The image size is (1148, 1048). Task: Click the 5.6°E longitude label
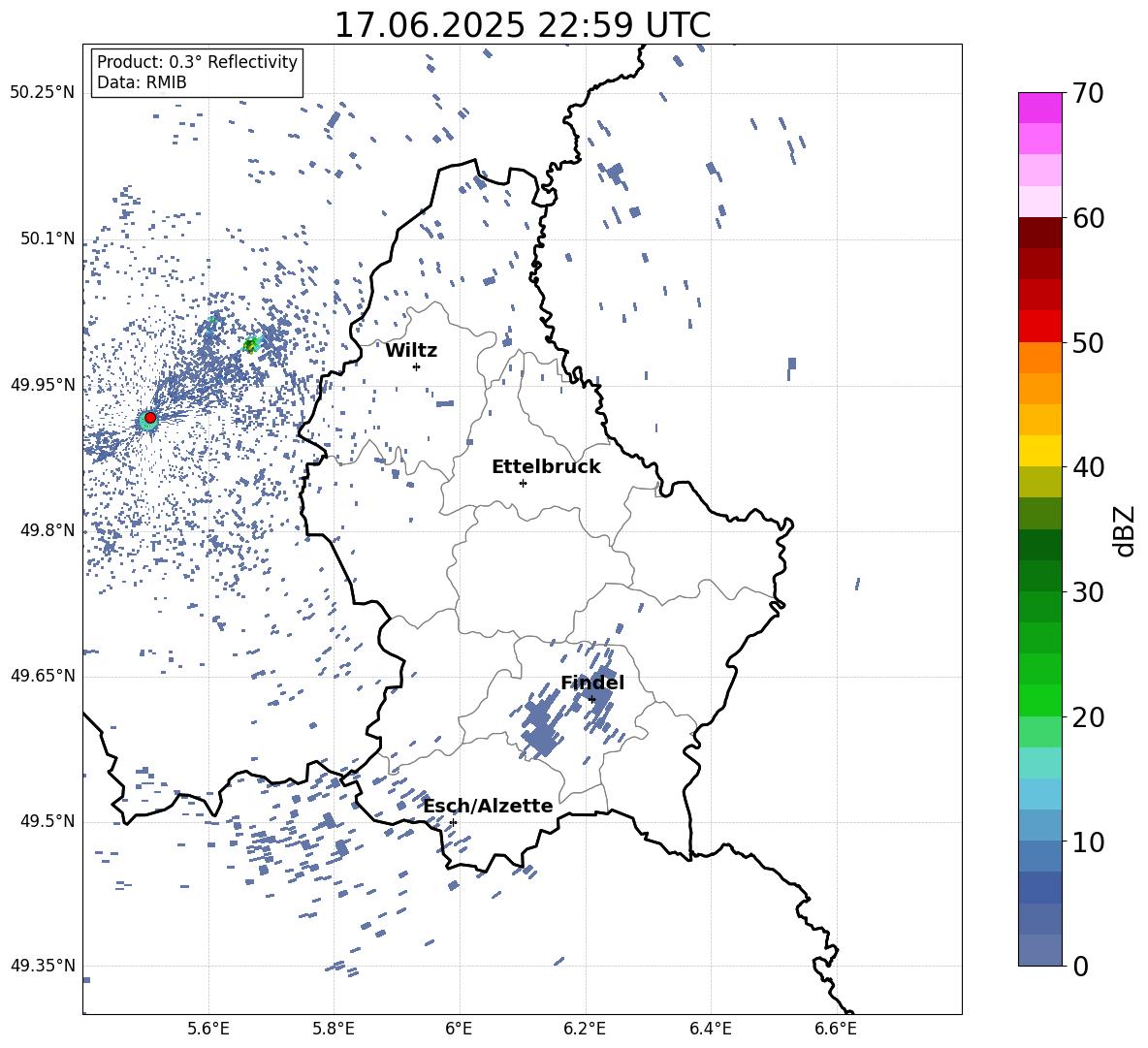[x=208, y=1029]
